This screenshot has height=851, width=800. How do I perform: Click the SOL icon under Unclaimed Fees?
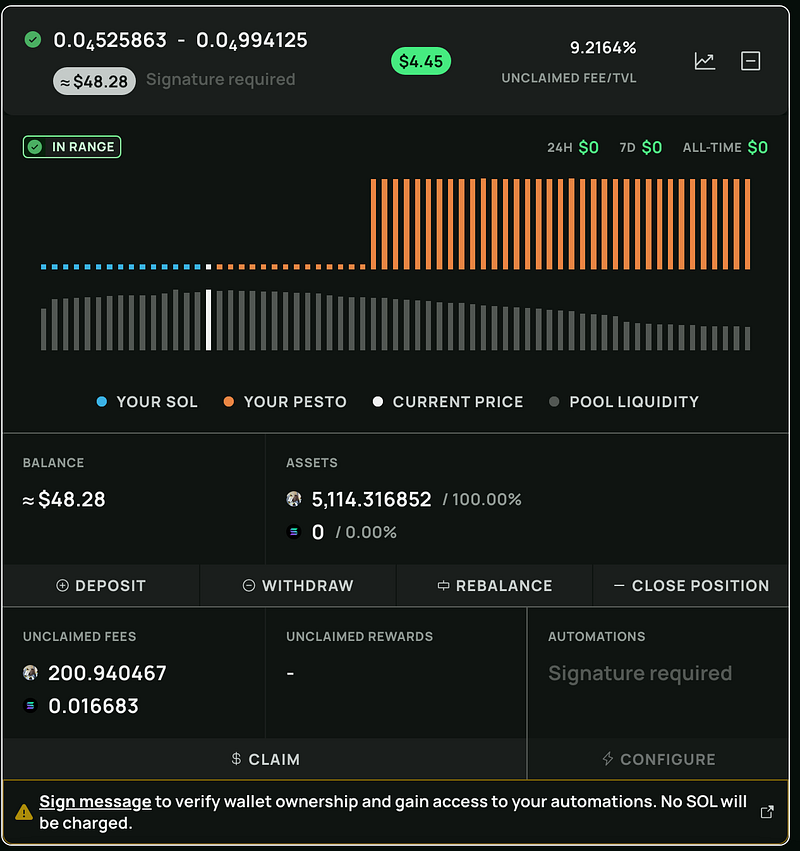(30, 706)
